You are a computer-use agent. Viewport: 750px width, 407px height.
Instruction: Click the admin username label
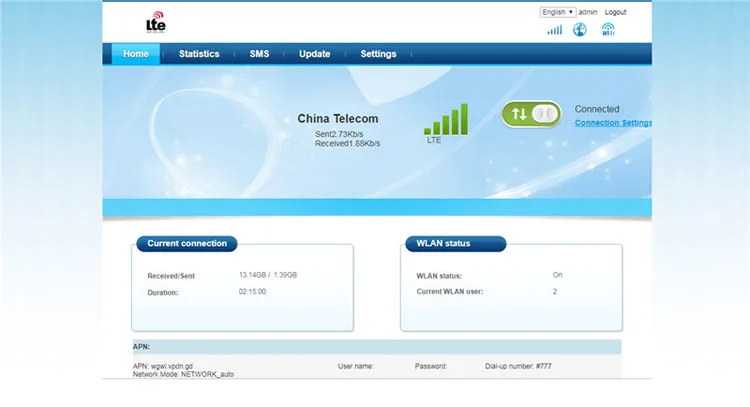(x=589, y=12)
